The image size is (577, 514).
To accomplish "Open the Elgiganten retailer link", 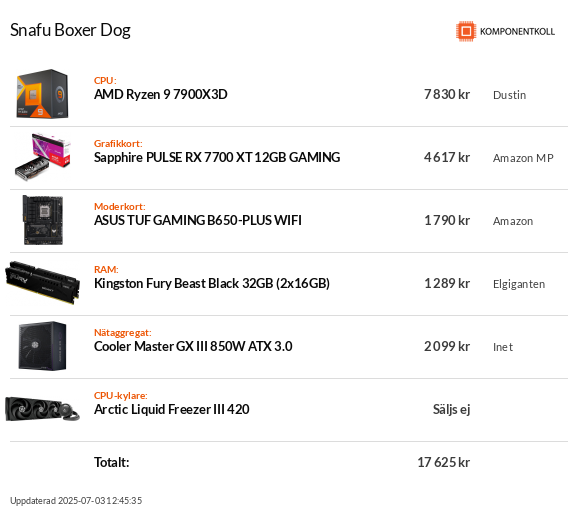I will 519,284.
